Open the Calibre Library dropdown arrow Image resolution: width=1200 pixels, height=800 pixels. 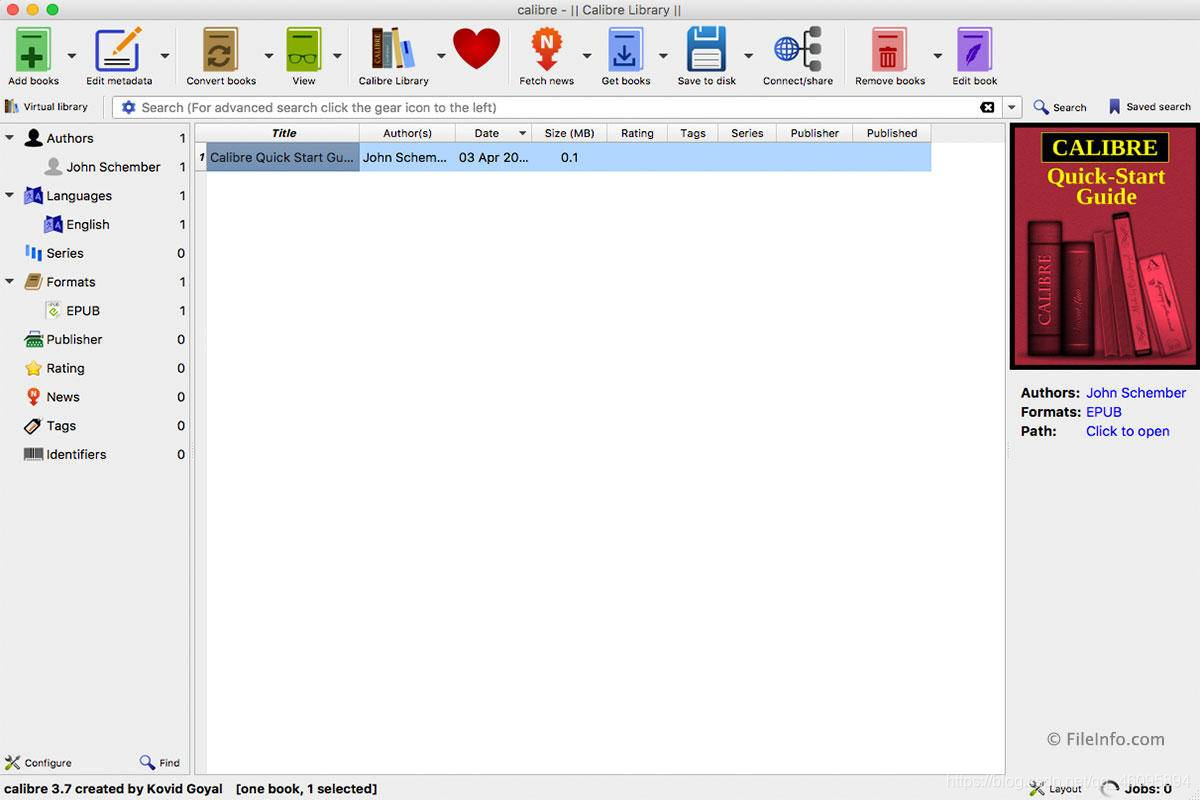(x=441, y=56)
